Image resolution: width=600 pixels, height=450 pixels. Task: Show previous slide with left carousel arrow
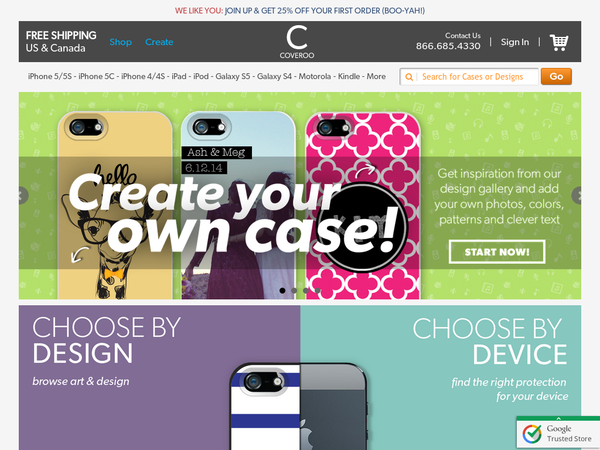click(22, 195)
